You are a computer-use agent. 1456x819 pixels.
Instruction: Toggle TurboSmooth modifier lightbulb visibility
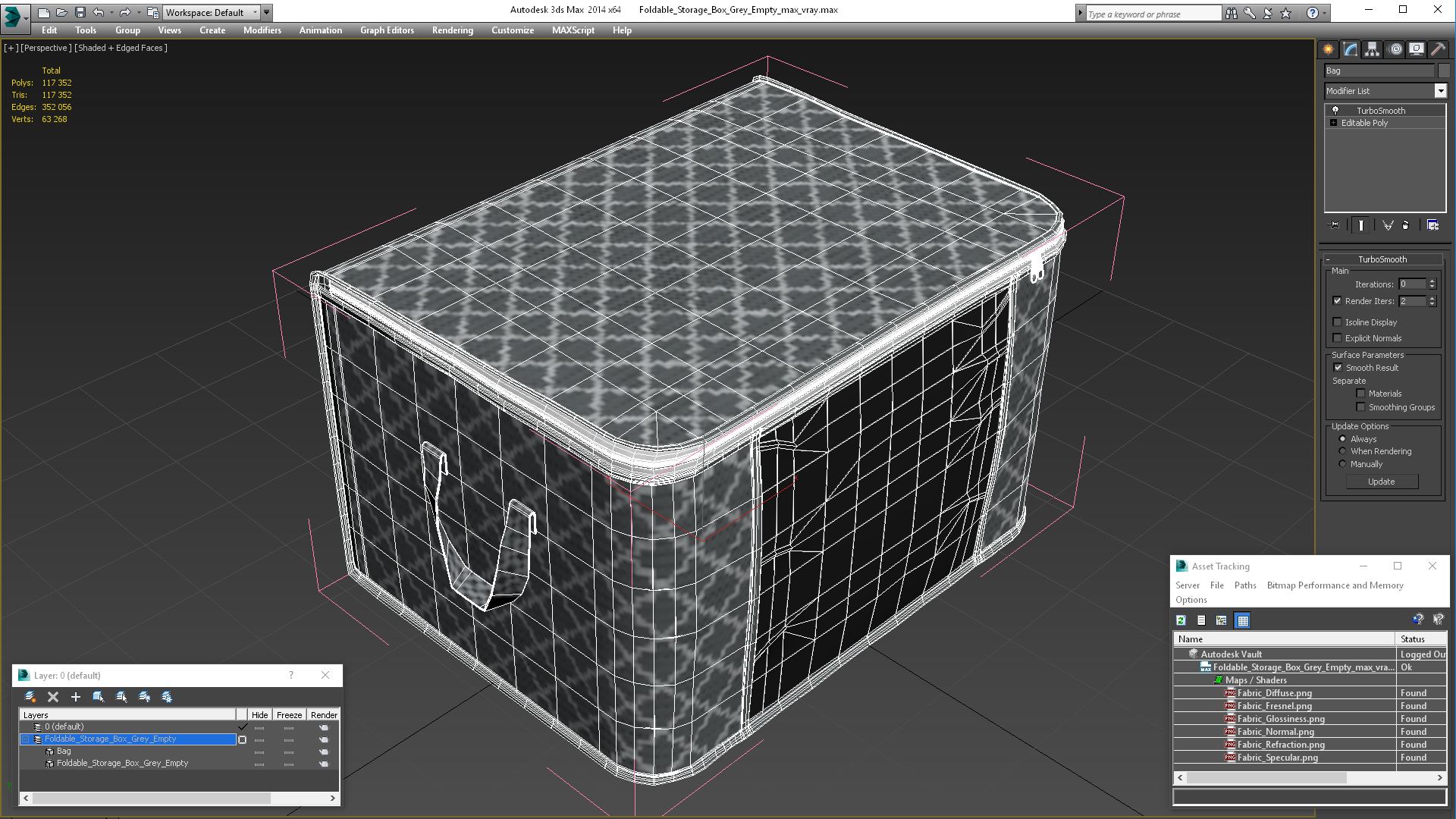[1335, 111]
